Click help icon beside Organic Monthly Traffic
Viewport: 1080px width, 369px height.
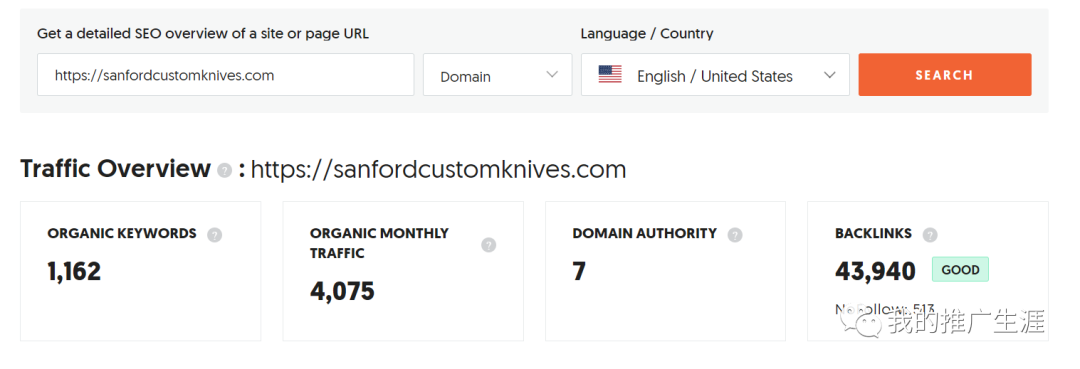tap(488, 244)
